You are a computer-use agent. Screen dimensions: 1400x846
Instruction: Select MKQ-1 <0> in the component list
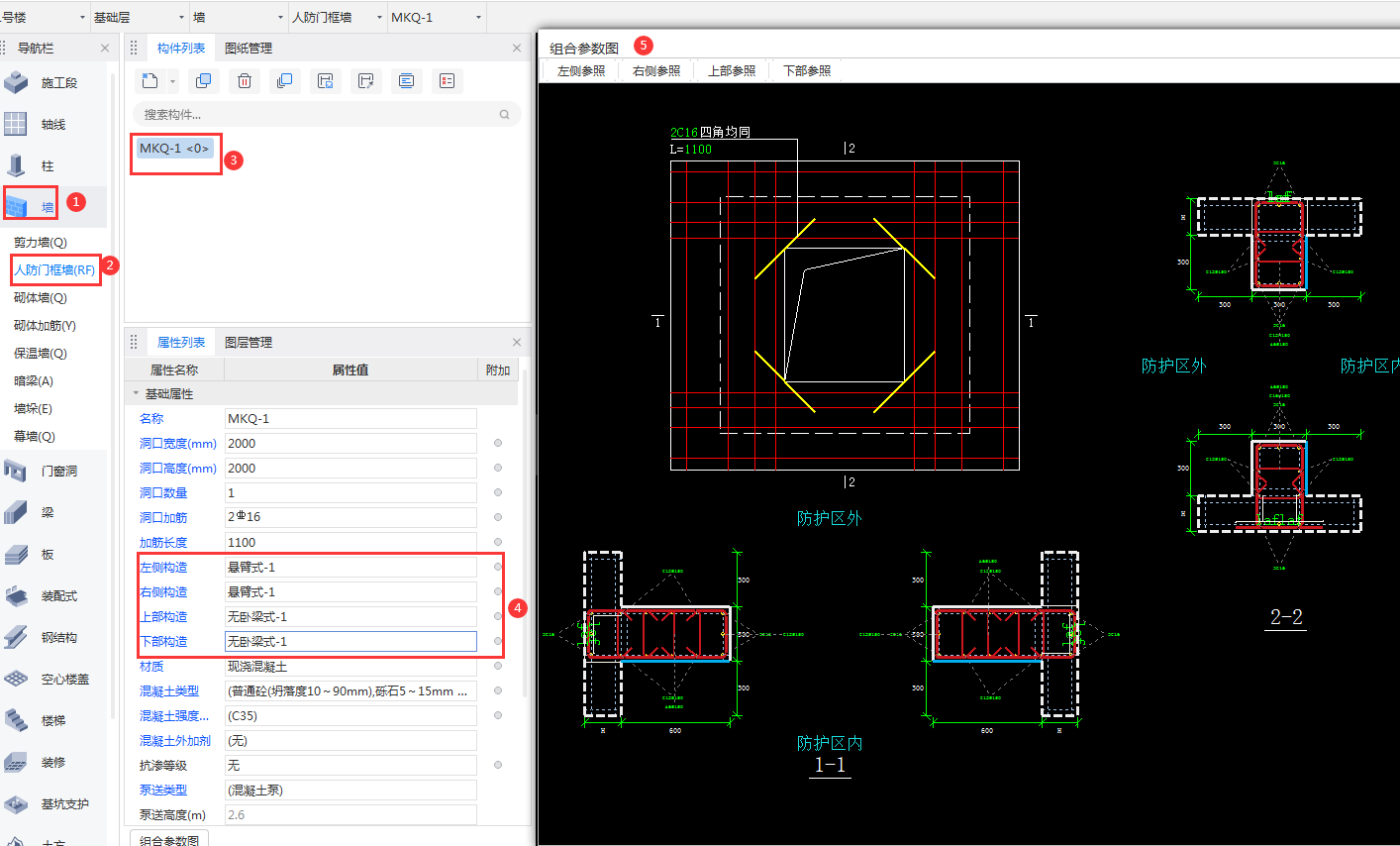click(174, 149)
